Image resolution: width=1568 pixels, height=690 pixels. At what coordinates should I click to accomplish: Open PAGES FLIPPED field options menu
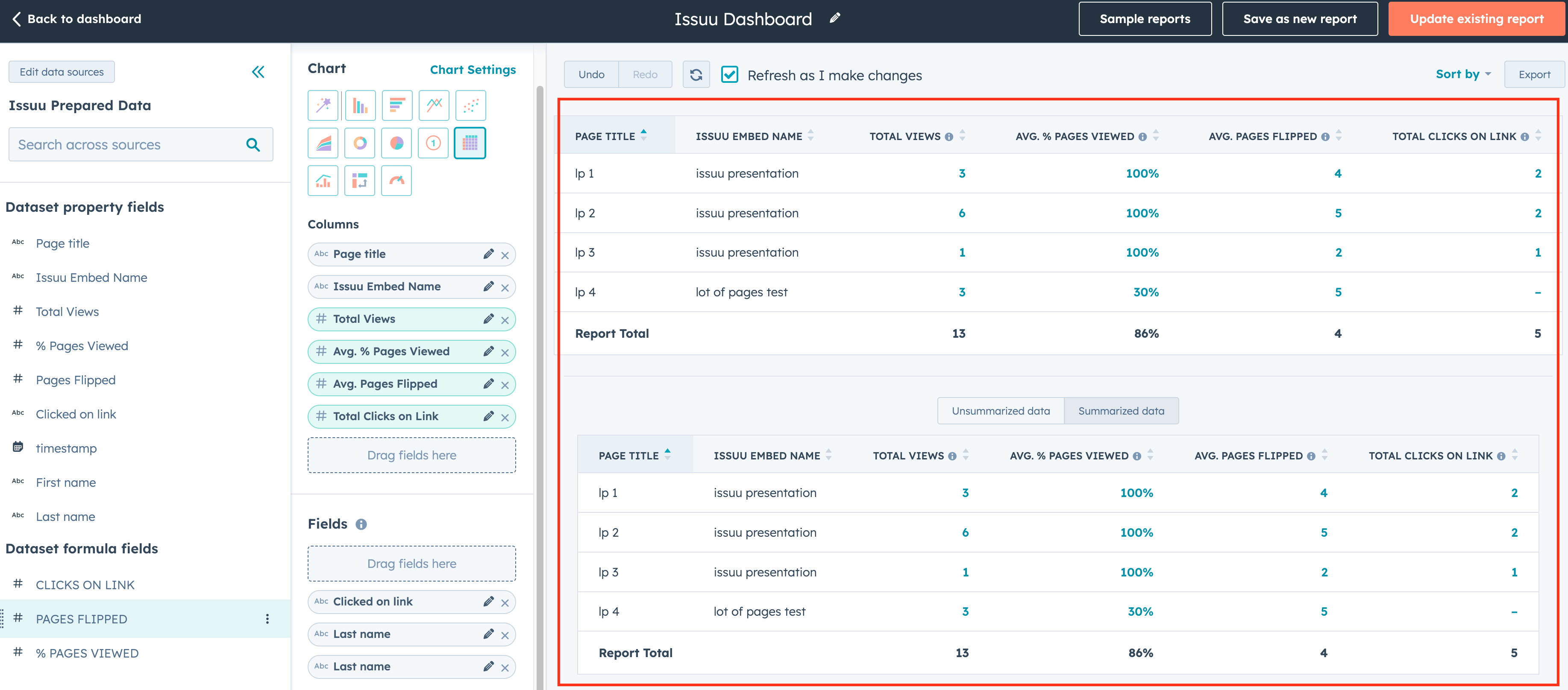267,619
